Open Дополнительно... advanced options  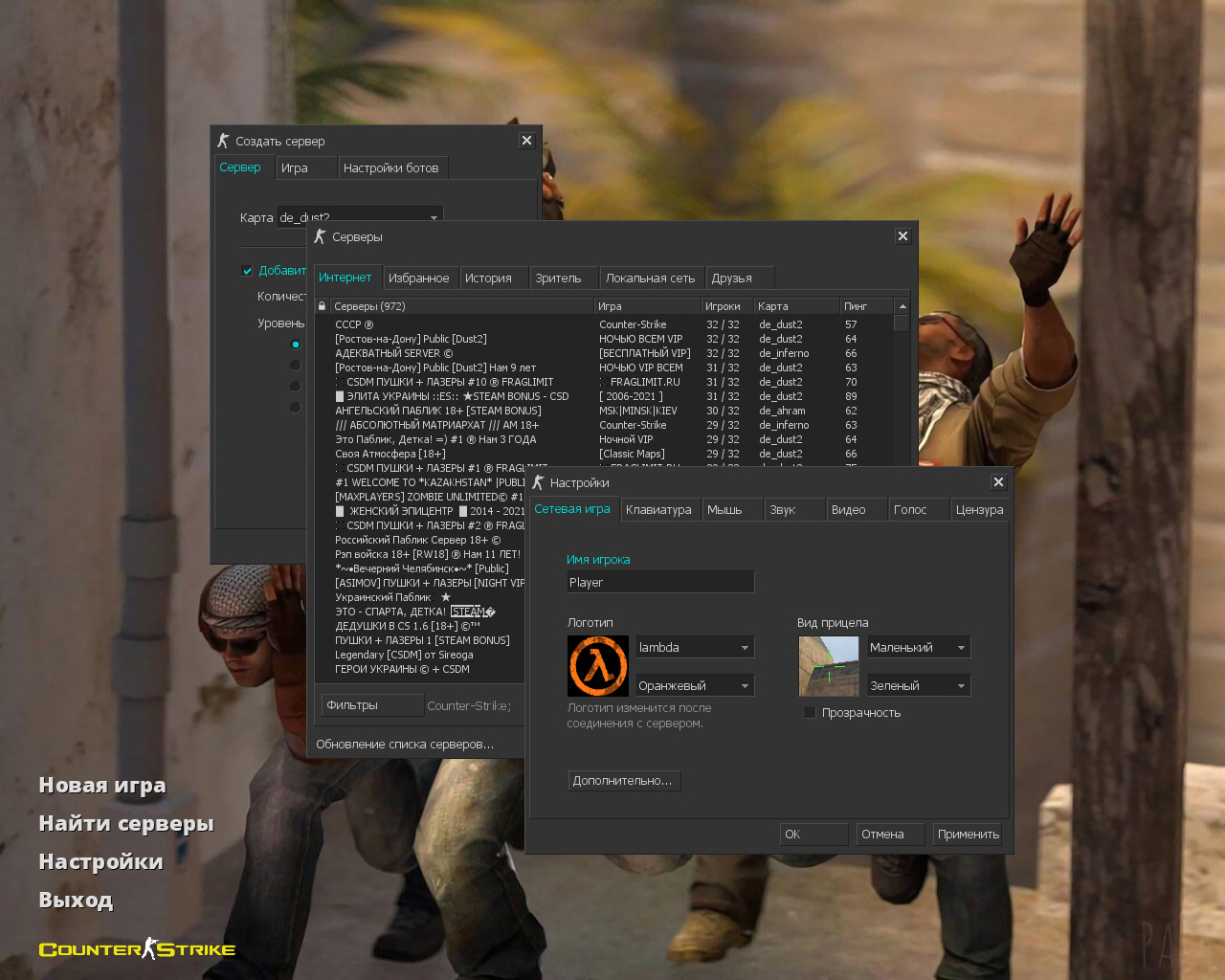pos(623,781)
